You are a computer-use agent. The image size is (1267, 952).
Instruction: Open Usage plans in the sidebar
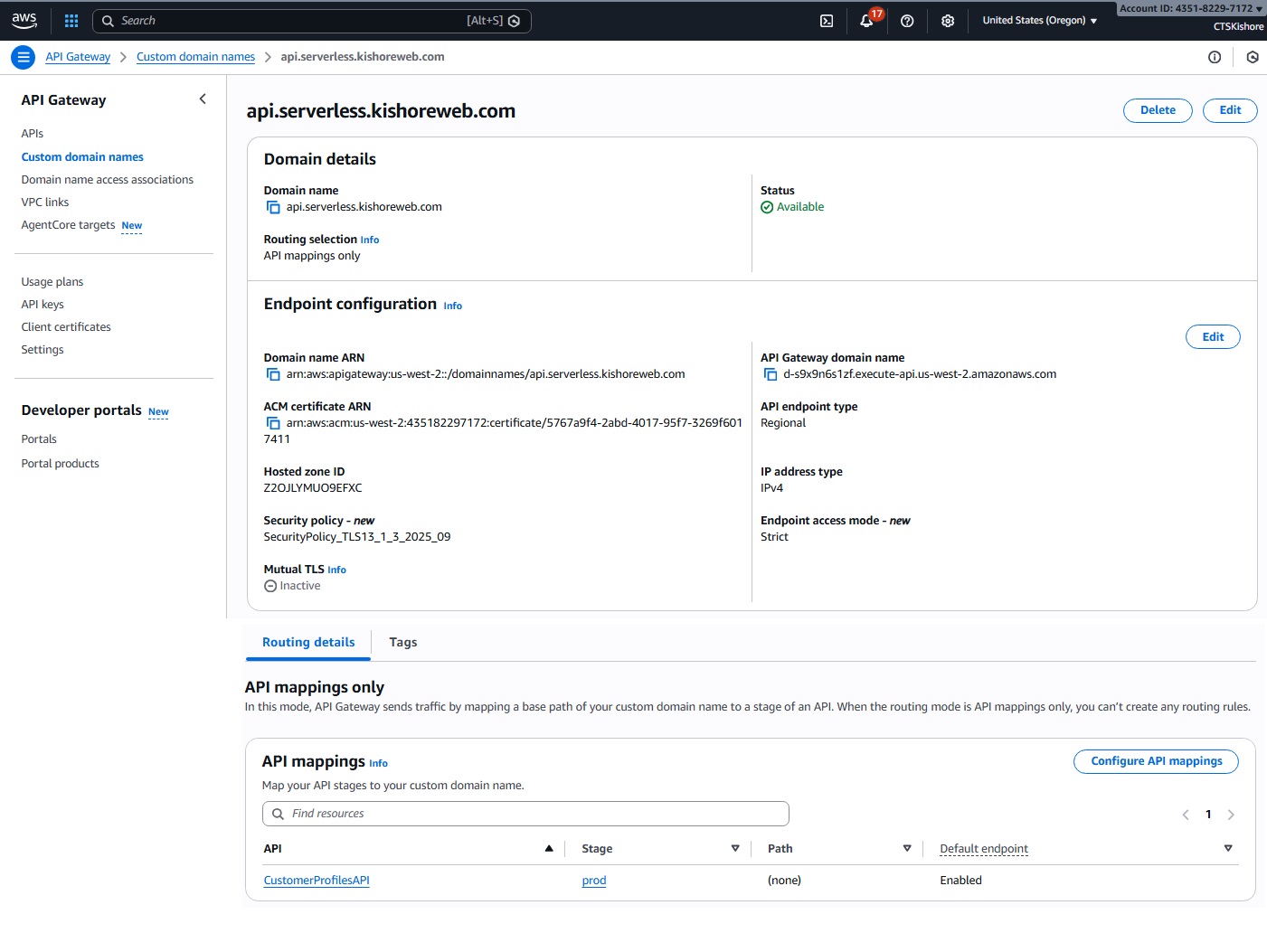(x=52, y=282)
